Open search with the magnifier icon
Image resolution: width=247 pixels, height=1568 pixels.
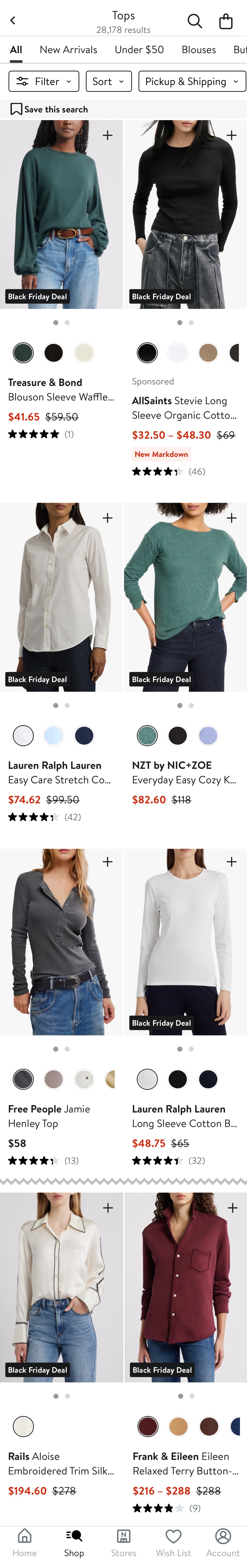tap(195, 21)
